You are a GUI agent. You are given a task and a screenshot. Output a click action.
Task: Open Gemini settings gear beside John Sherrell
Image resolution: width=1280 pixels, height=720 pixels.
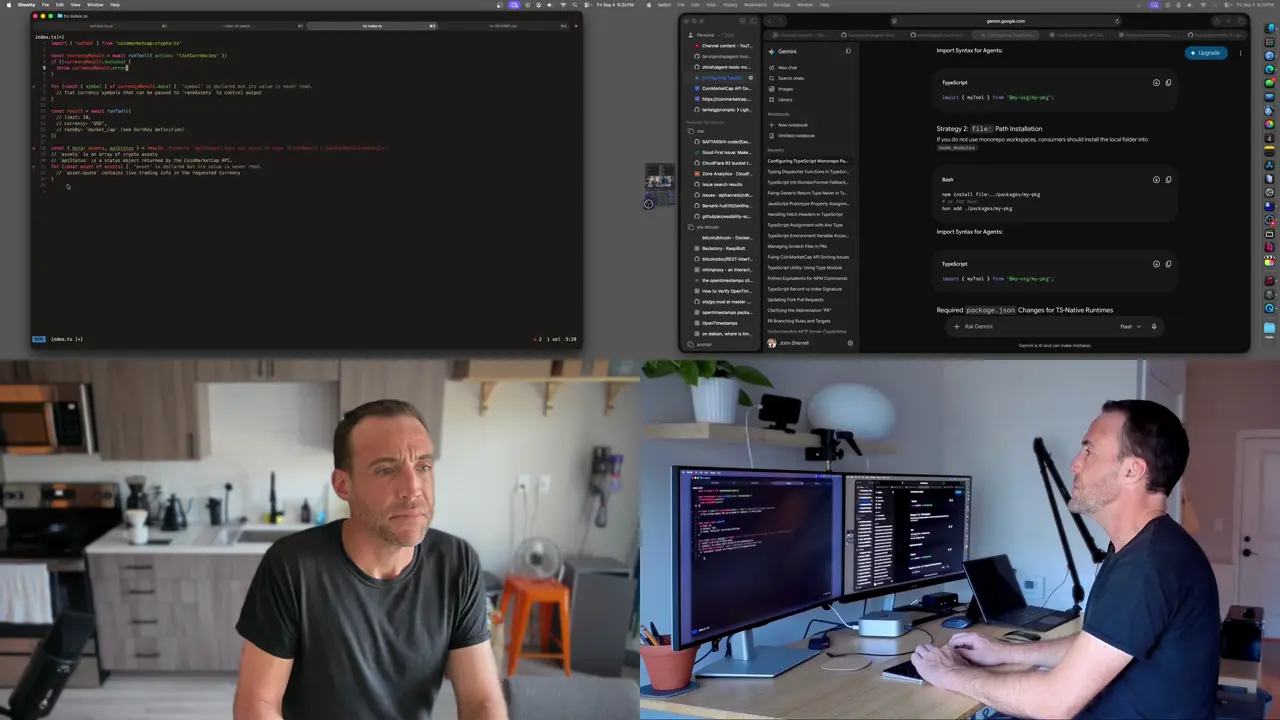tap(850, 343)
